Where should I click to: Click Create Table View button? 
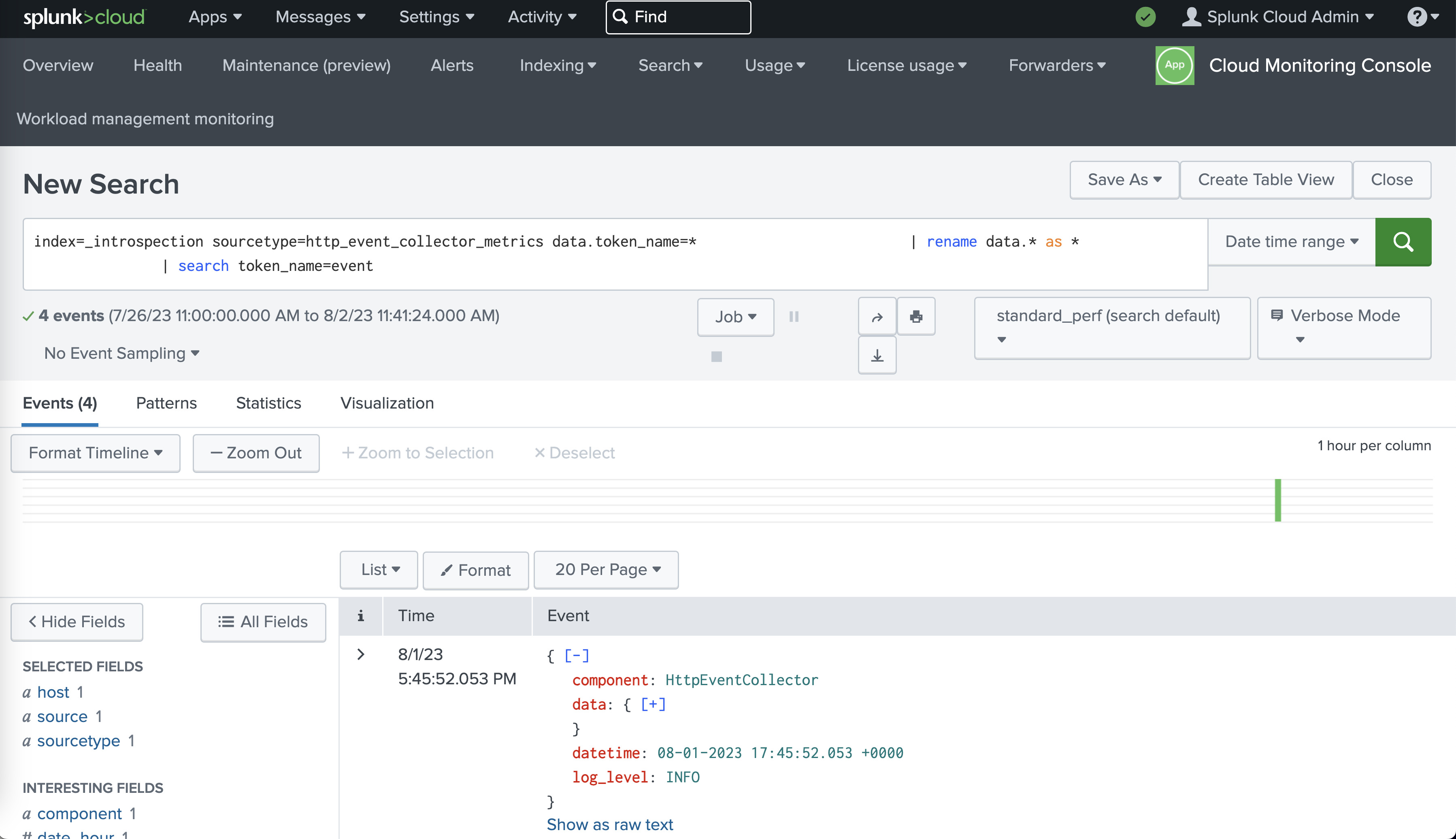tap(1266, 180)
